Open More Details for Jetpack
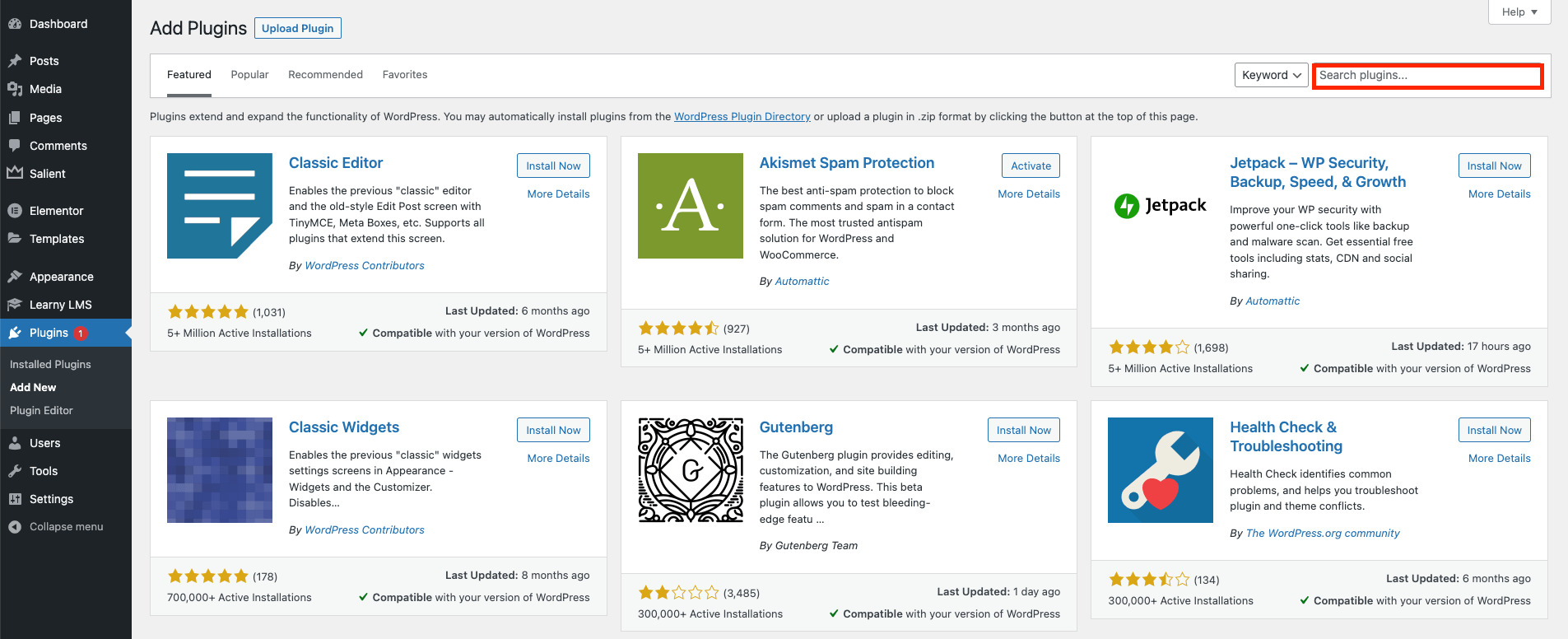 tap(1500, 194)
